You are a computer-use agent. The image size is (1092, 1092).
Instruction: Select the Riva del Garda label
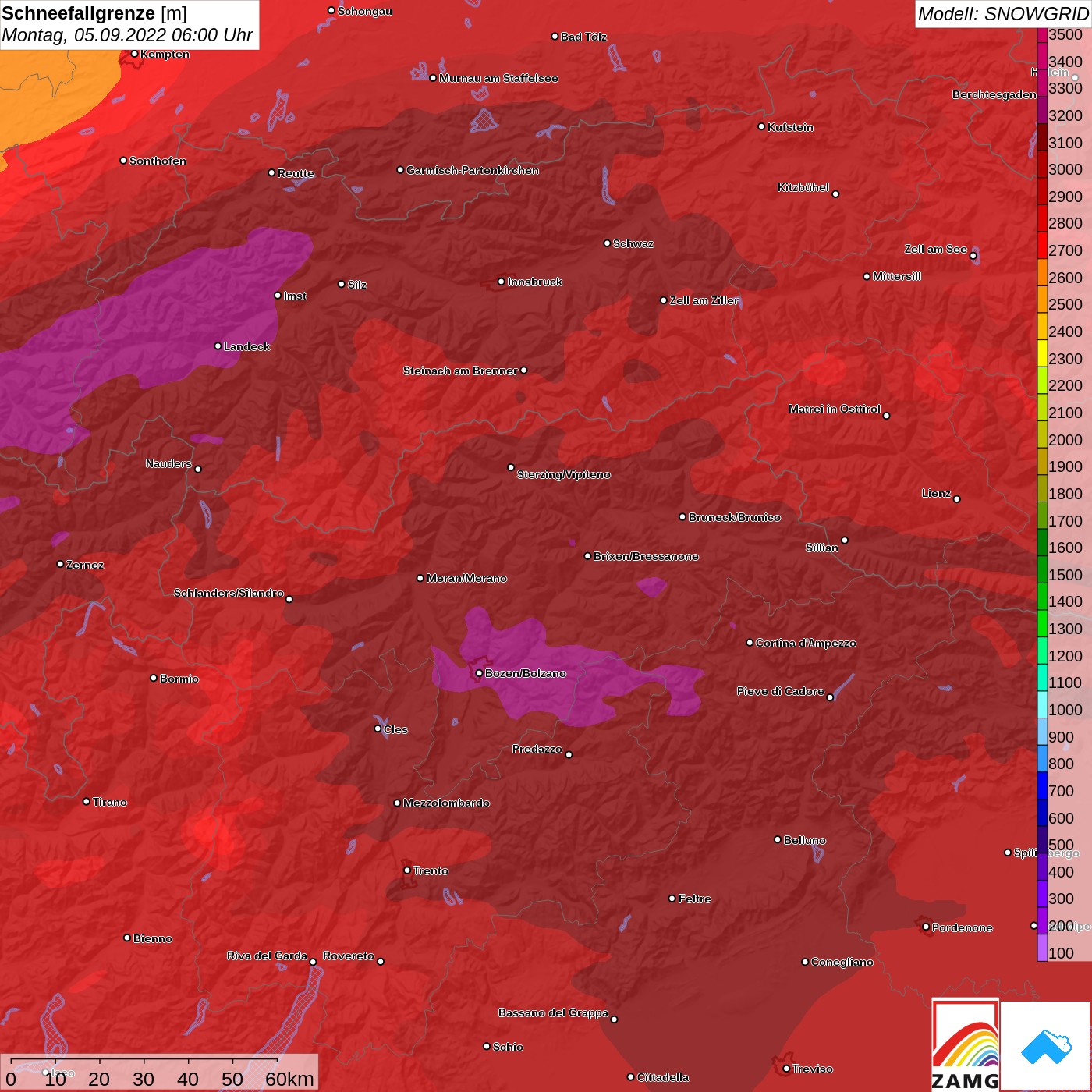[x=267, y=955]
